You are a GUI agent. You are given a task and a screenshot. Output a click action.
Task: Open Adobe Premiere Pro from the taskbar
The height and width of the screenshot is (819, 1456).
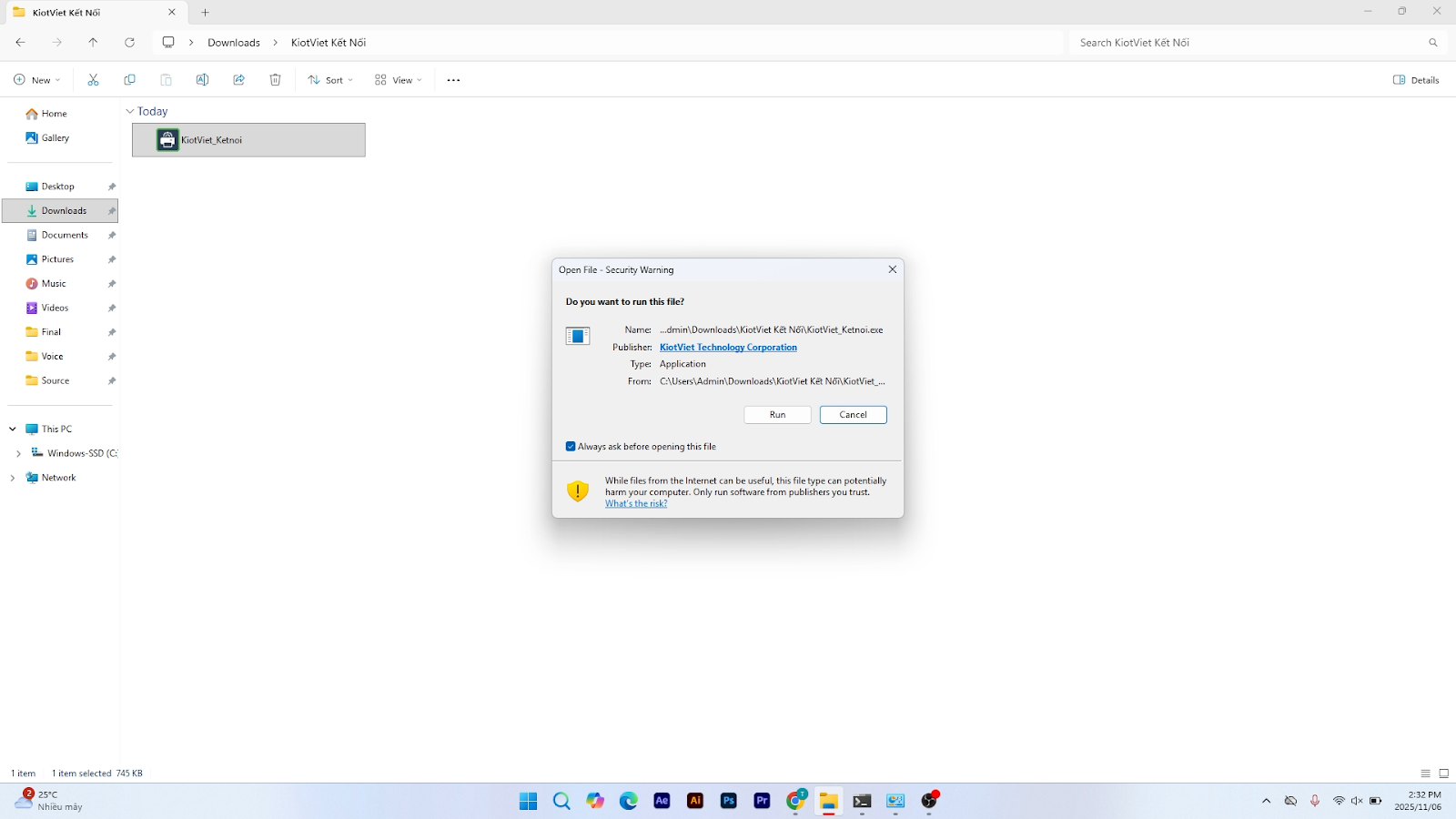coord(763,801)
